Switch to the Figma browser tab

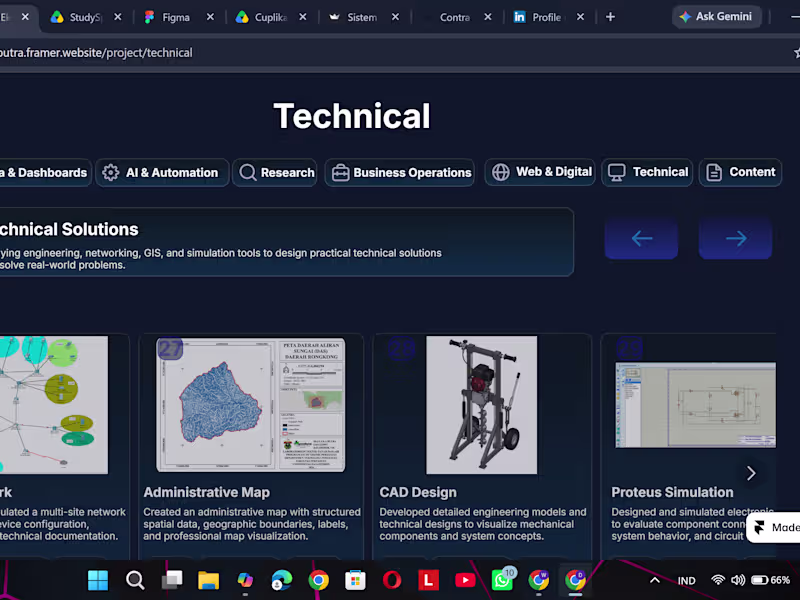click(x=176, y=17)
